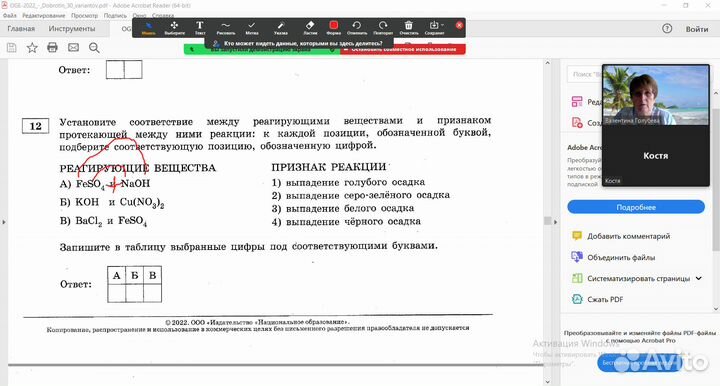Click reagents line 'В) BaCl2 и FeSO4'
Image resolution: width=720 pixels, height=386 pixels.
click(103, 221)
